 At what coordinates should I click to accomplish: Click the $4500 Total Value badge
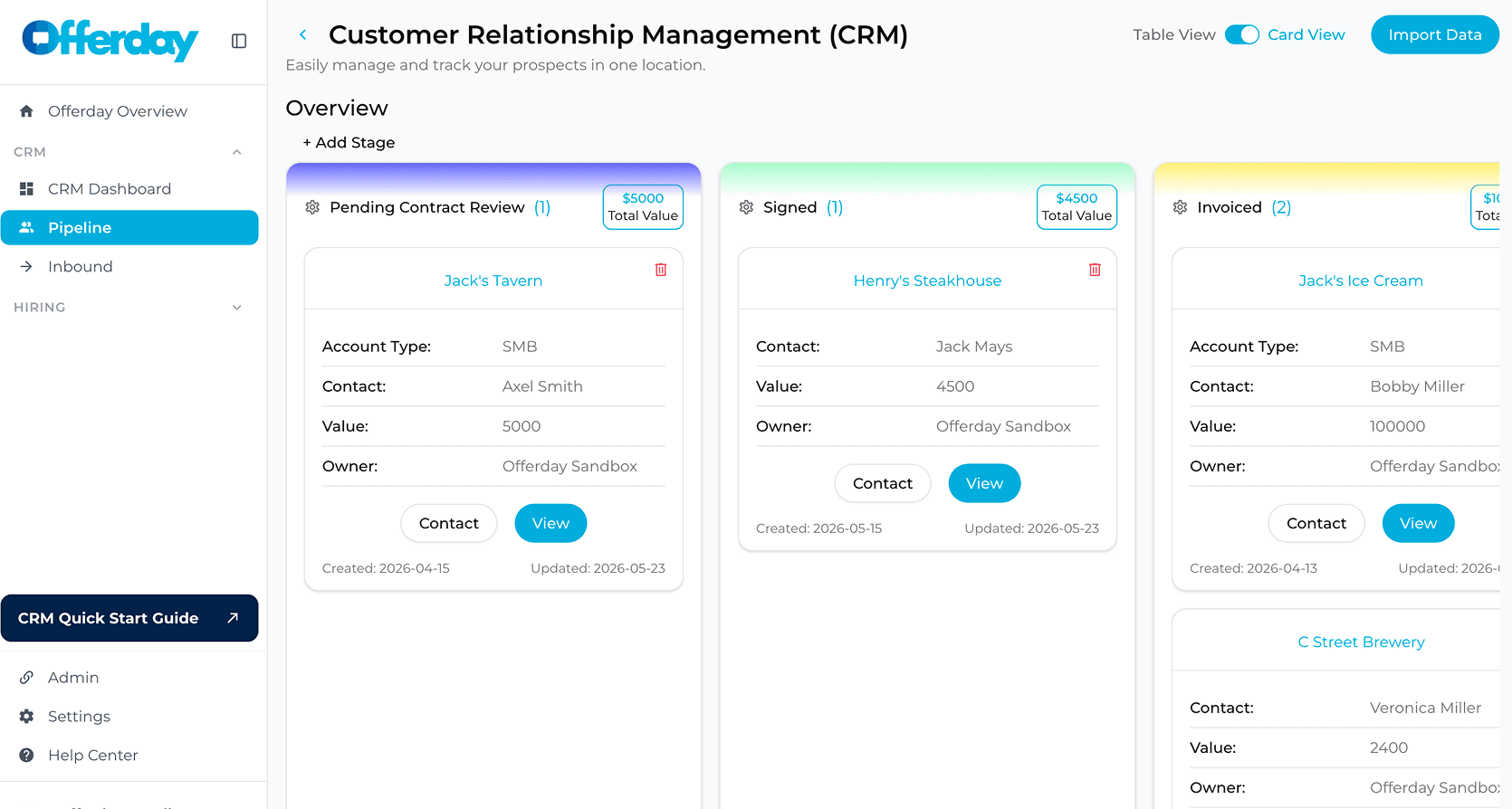click(x=1077, y=207)
